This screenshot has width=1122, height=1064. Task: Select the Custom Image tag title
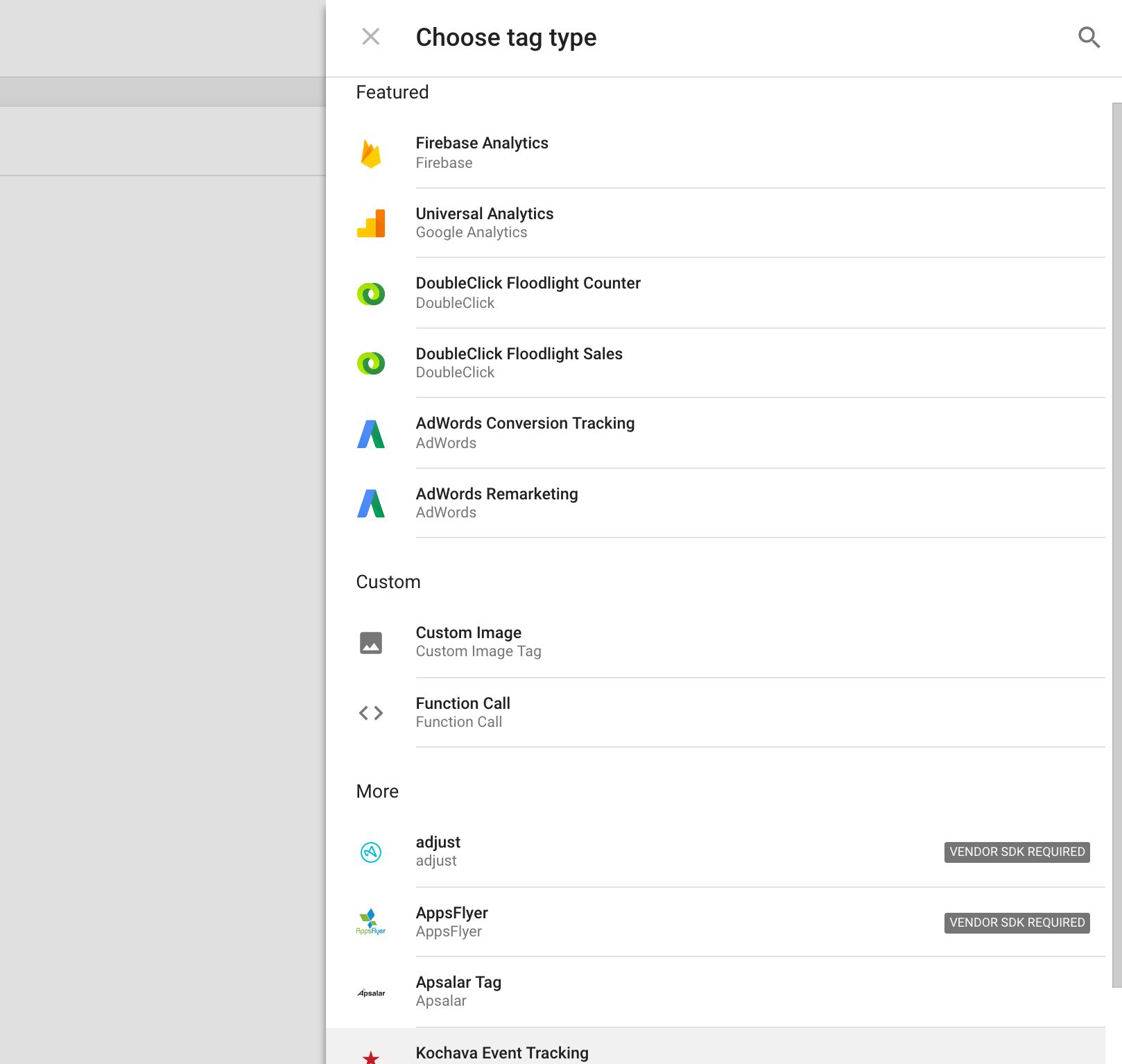468,633
